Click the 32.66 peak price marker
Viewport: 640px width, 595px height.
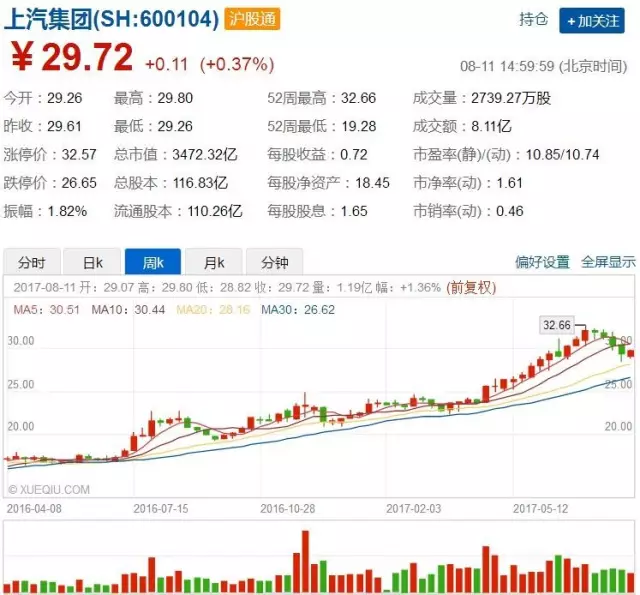[x=557, y=325]
